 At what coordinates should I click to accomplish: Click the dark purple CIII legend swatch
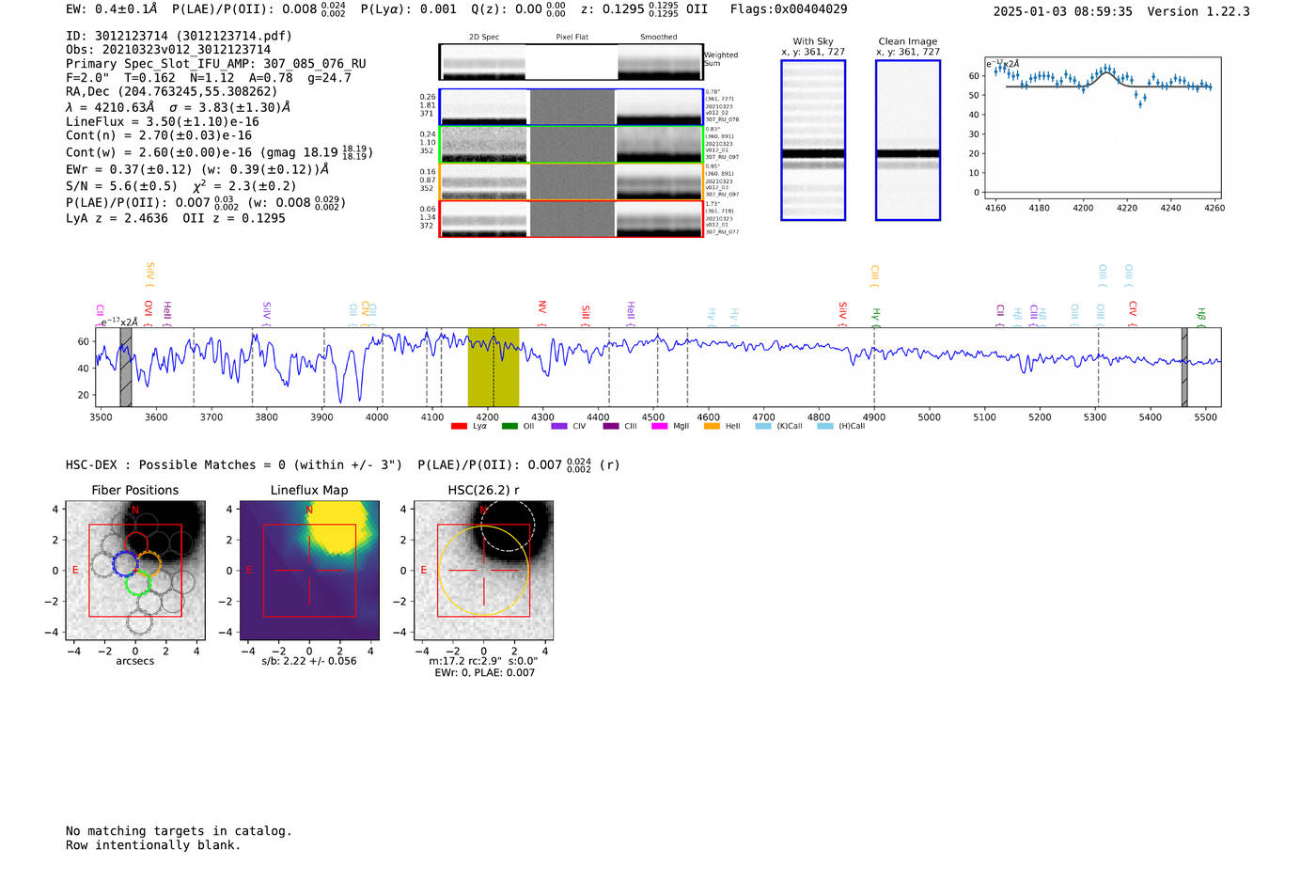(x=611, y=427)
